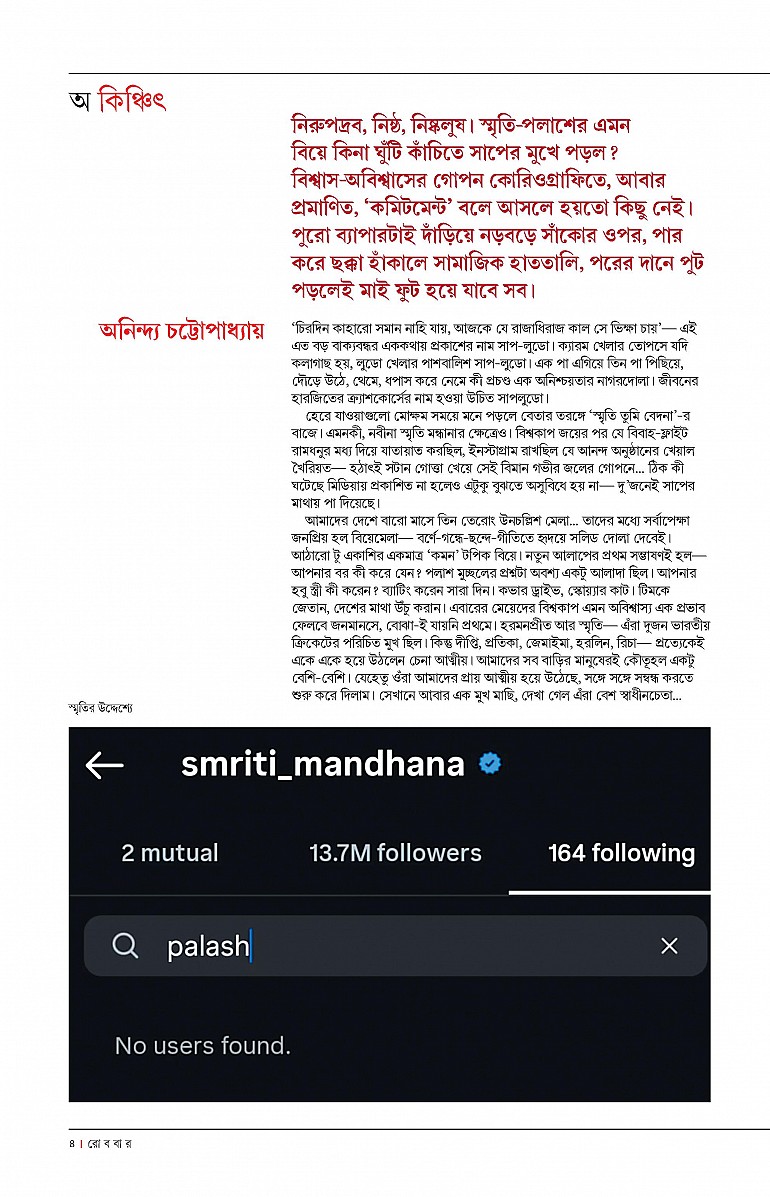
Task: Open the 13.7M followers tab
Action: (395, 853)
